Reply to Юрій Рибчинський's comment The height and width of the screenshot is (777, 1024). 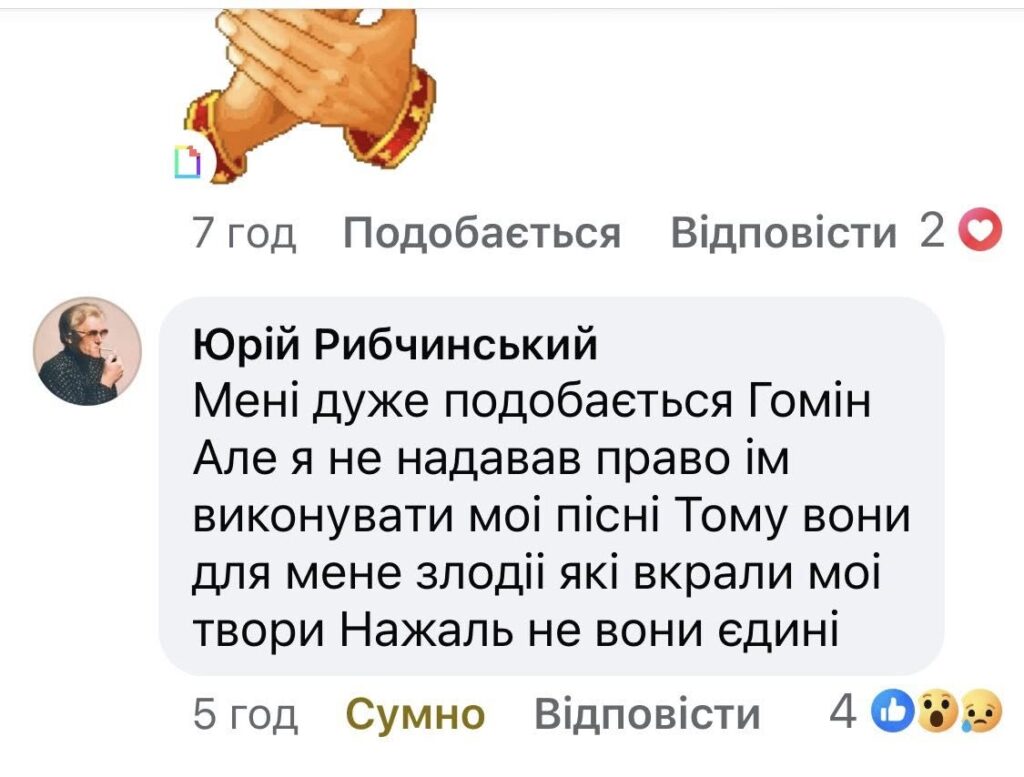[647, 715]
